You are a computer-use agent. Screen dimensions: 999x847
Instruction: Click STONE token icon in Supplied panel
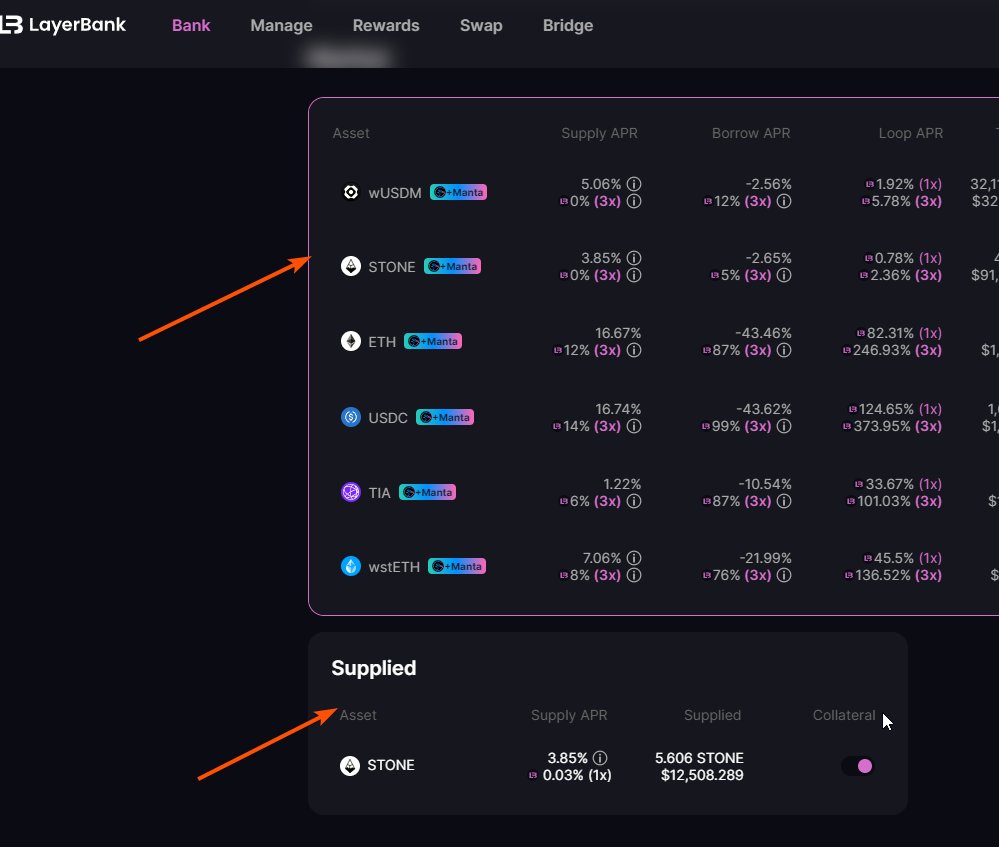point(350,765)
